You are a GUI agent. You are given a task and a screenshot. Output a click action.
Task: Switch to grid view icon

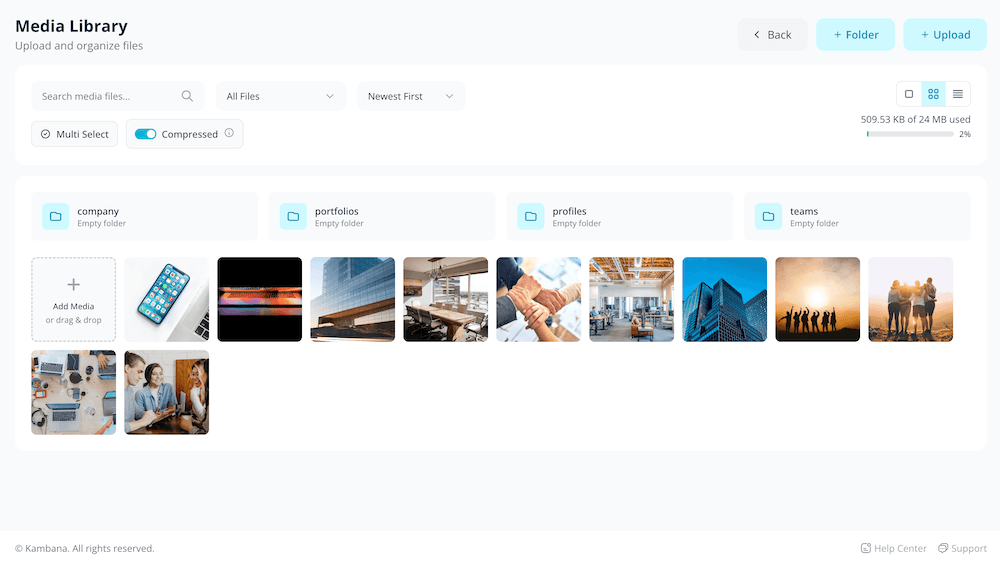933,94
